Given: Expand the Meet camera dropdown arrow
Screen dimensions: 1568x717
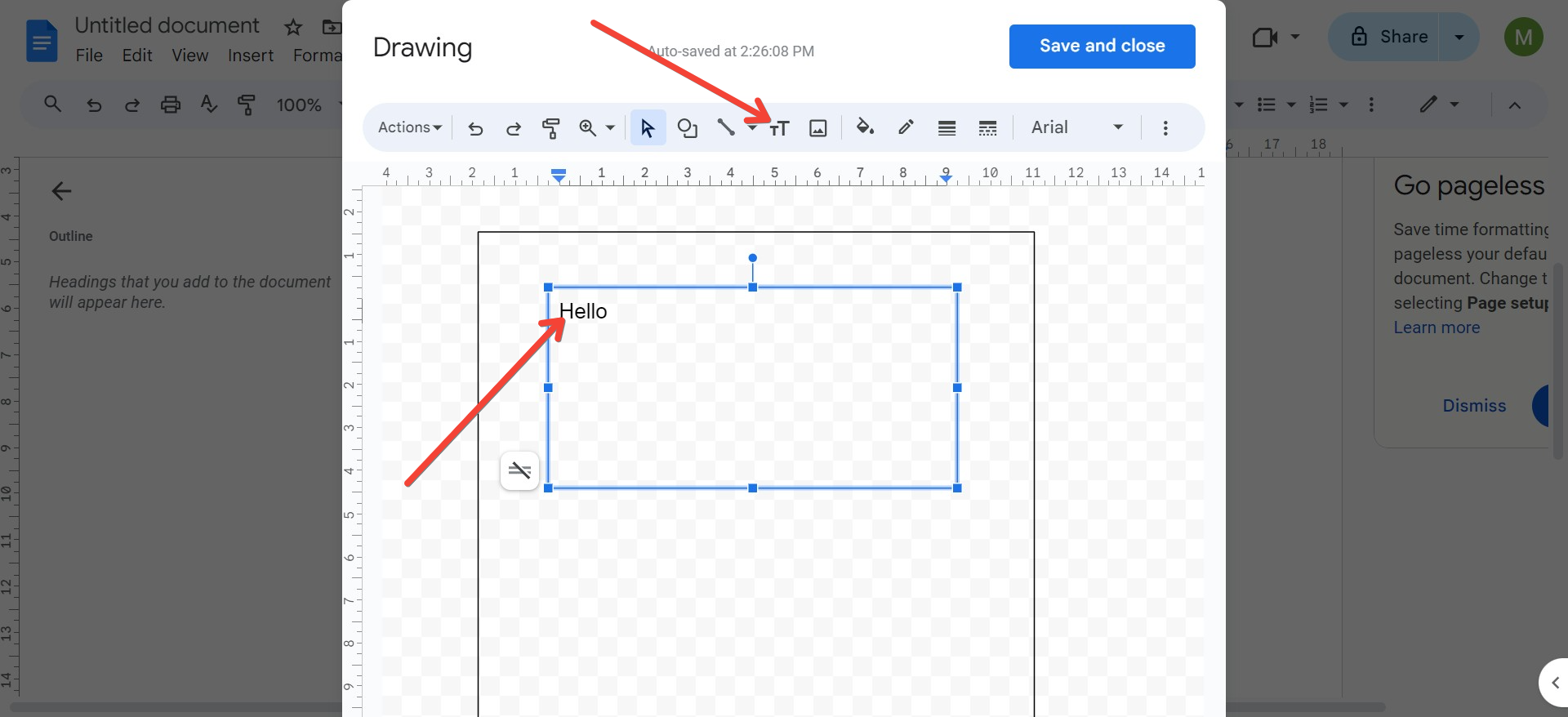Looking at the screenshot, I should (x=1295, y=38).
